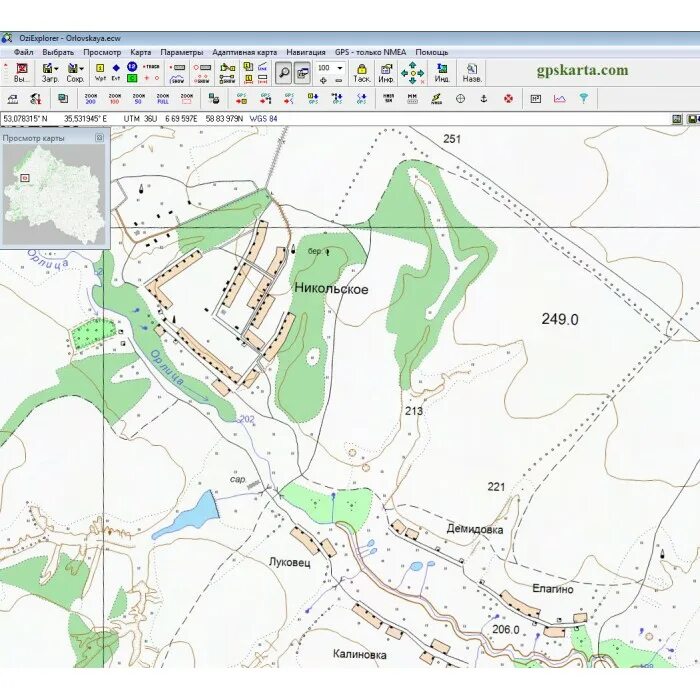
Task: Select the Evt event marker tool
Action: pos(116,73)
